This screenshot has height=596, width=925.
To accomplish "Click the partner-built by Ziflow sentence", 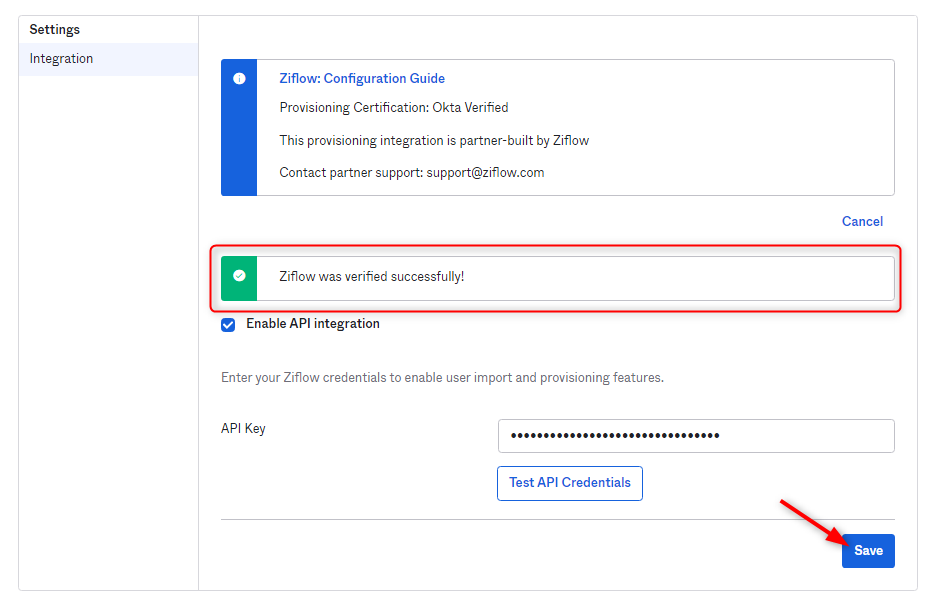I will coord(434,140).
